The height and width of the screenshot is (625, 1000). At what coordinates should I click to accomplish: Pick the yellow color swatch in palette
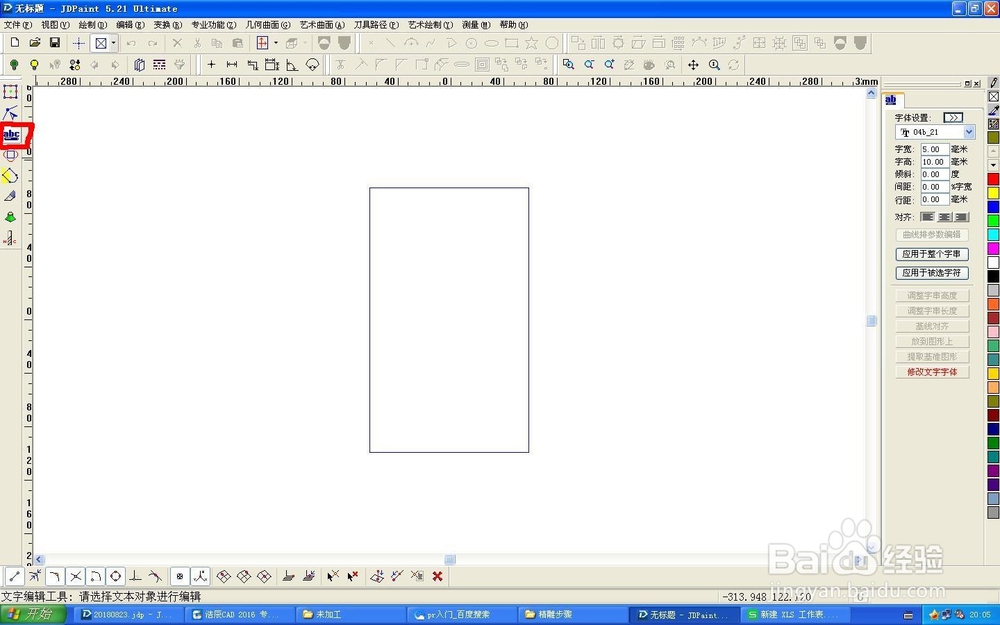pos(993,193)
